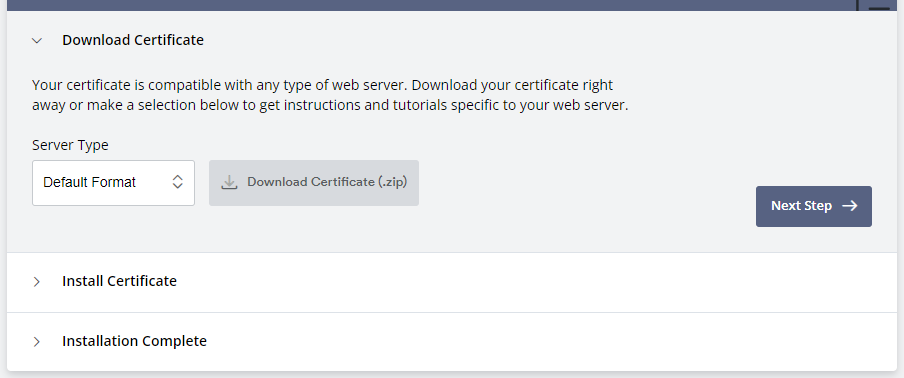904x378 pixels.
Task: Click the download arrow icon in the button
Action: pos(229,183)
